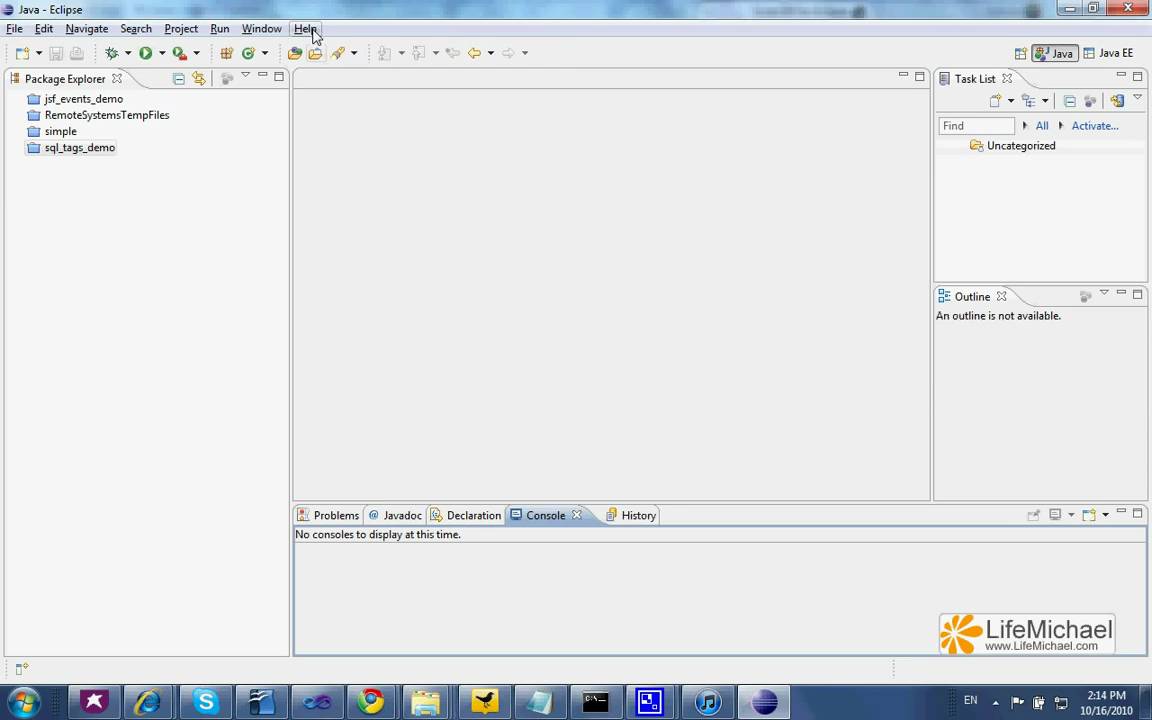Click the Forward navigation arrow icon
The width and height of the screenshot is (1152, 720).
(x=508, y=53)
